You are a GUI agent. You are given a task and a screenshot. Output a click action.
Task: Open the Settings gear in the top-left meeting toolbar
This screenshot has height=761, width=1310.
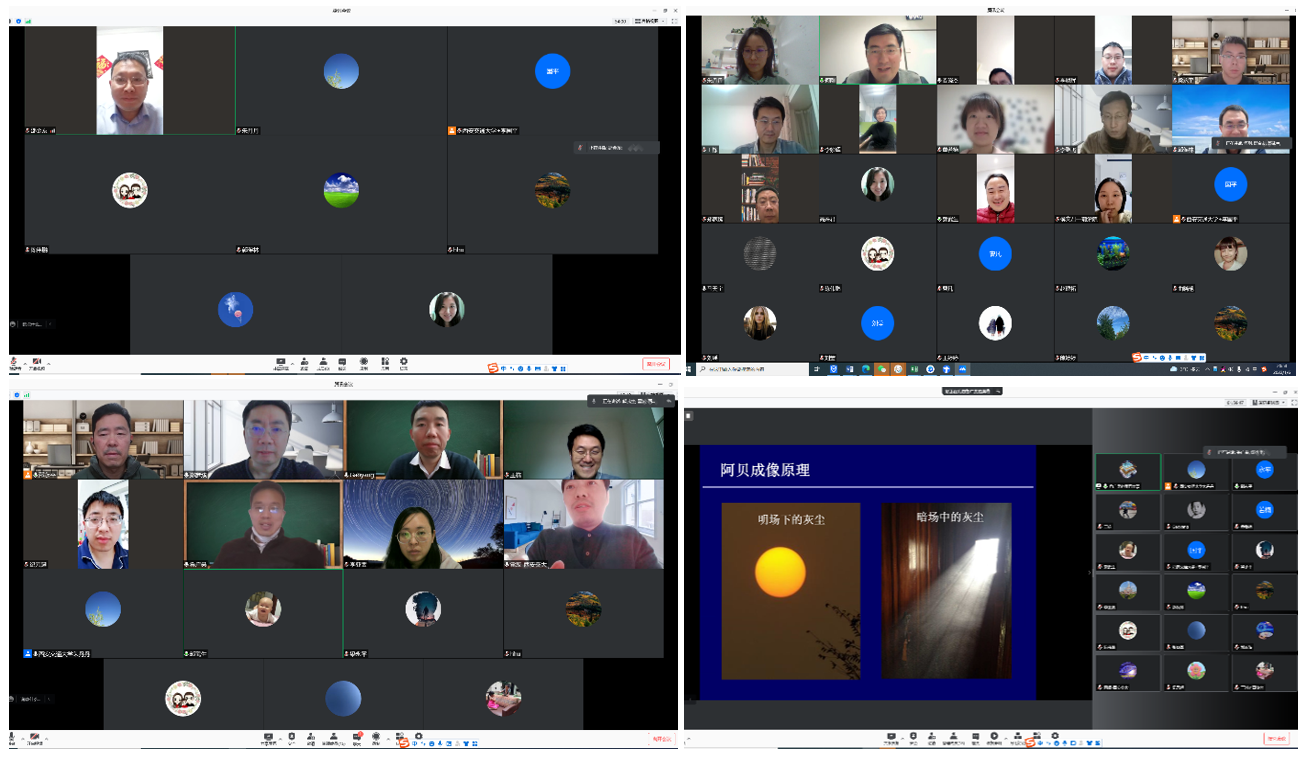click(404, 362)
